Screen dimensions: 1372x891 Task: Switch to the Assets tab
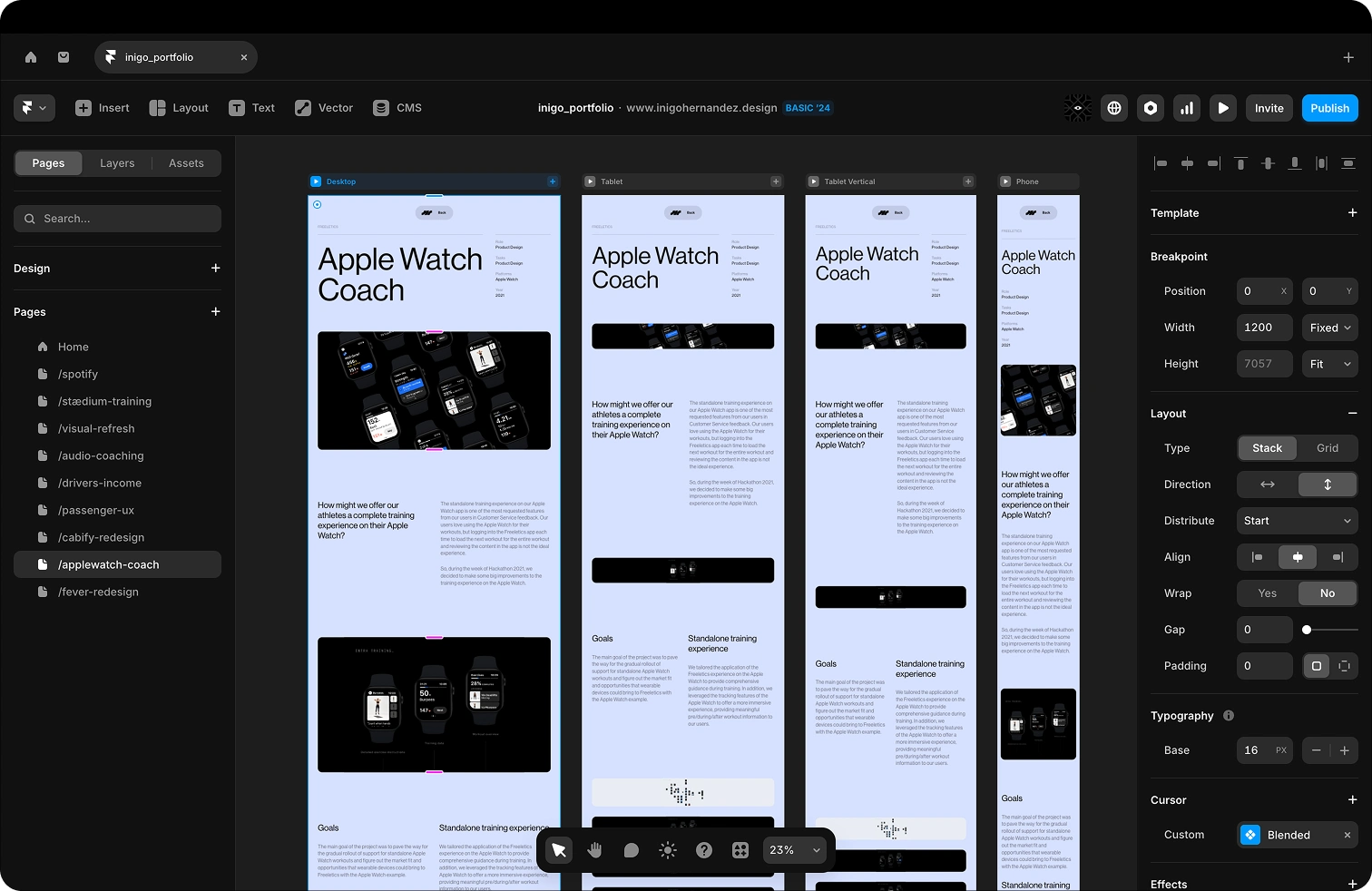point(186,163)
